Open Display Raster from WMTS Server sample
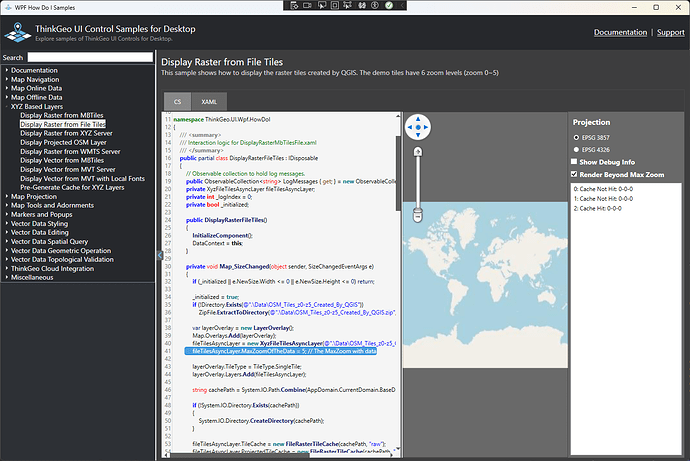The image size is (690, 461). click(70, 151)
